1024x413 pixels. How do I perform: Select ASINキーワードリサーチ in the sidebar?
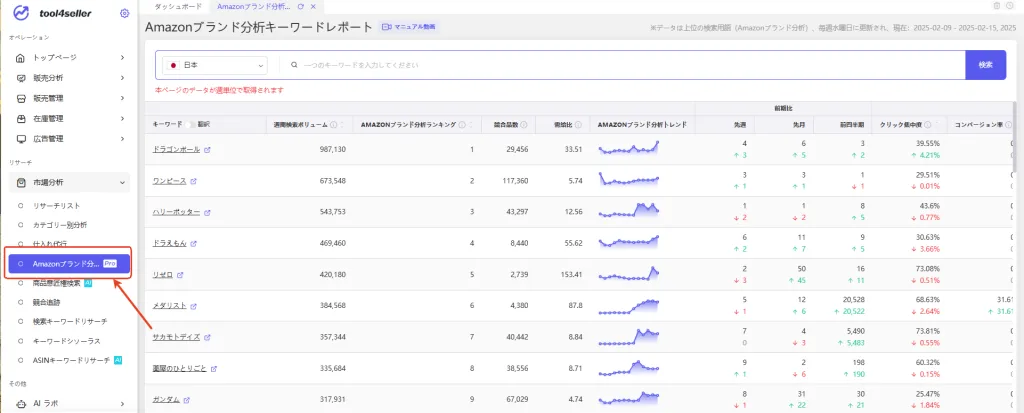[72, 360]
